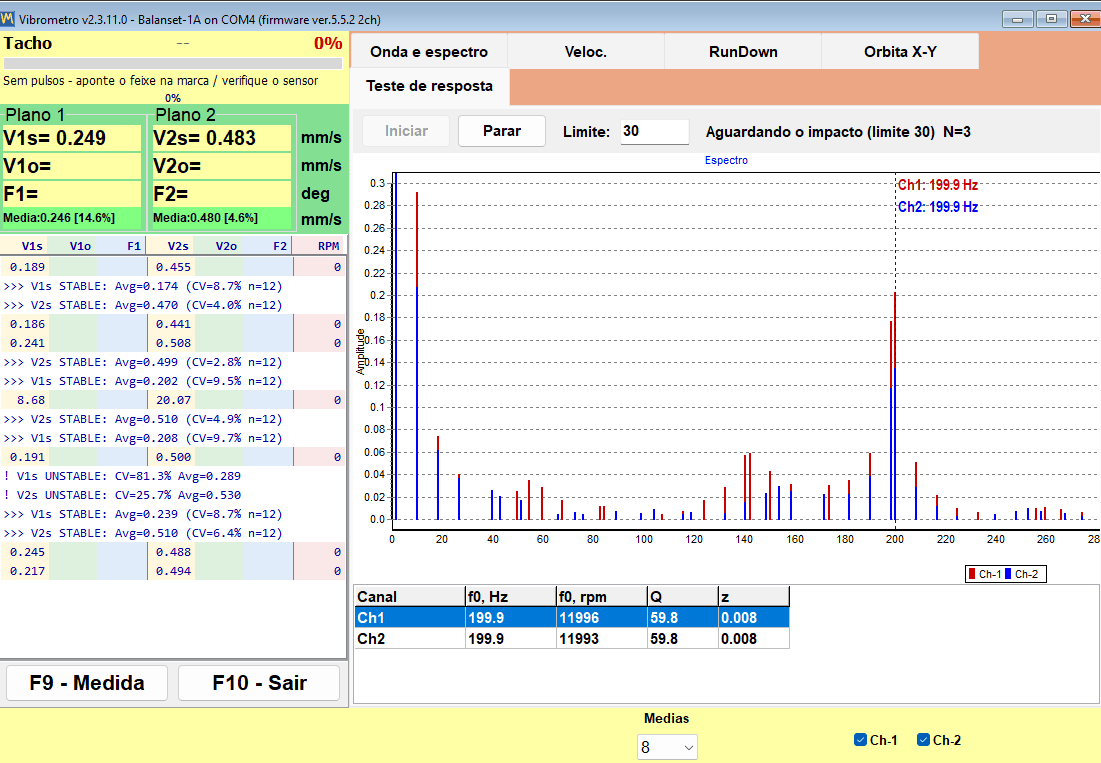
Task: Minimize the Vibrometro window
Action: [1017, 19]
